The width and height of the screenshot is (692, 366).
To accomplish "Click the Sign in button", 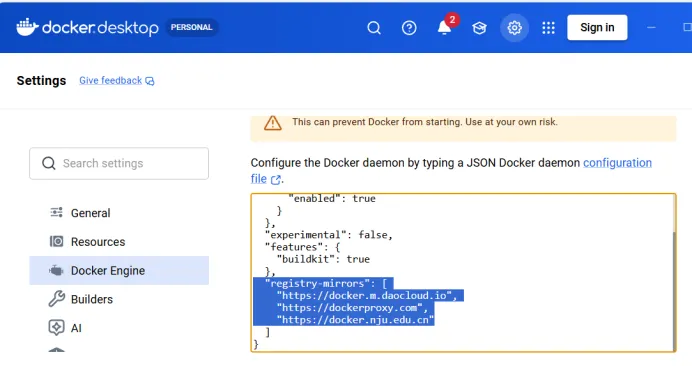I will click(597, 27).
